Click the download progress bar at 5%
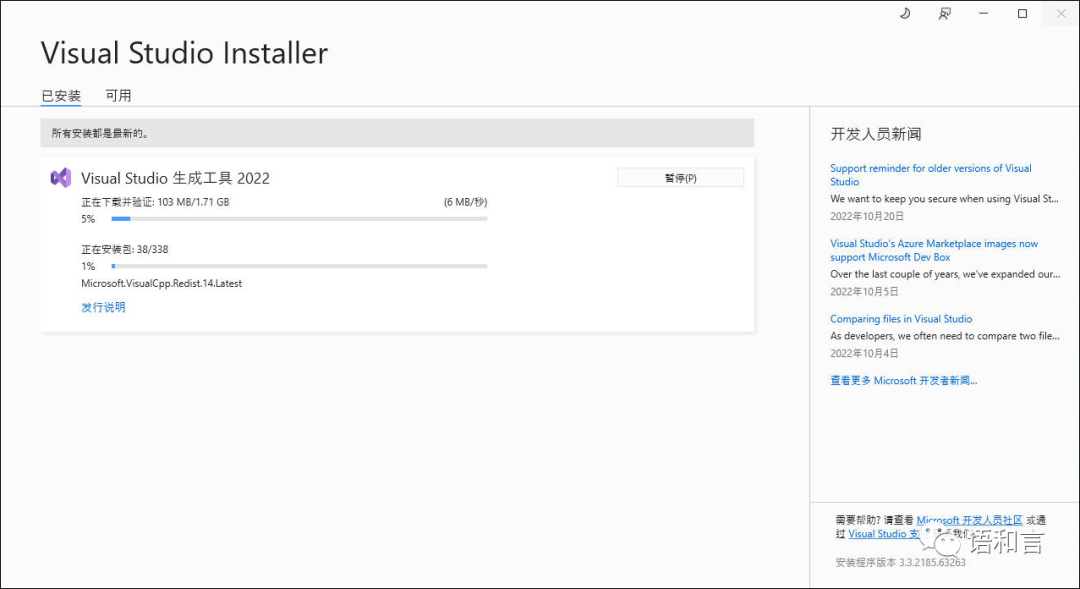This screenshot has width=1080, height=589. click(299, 219)
